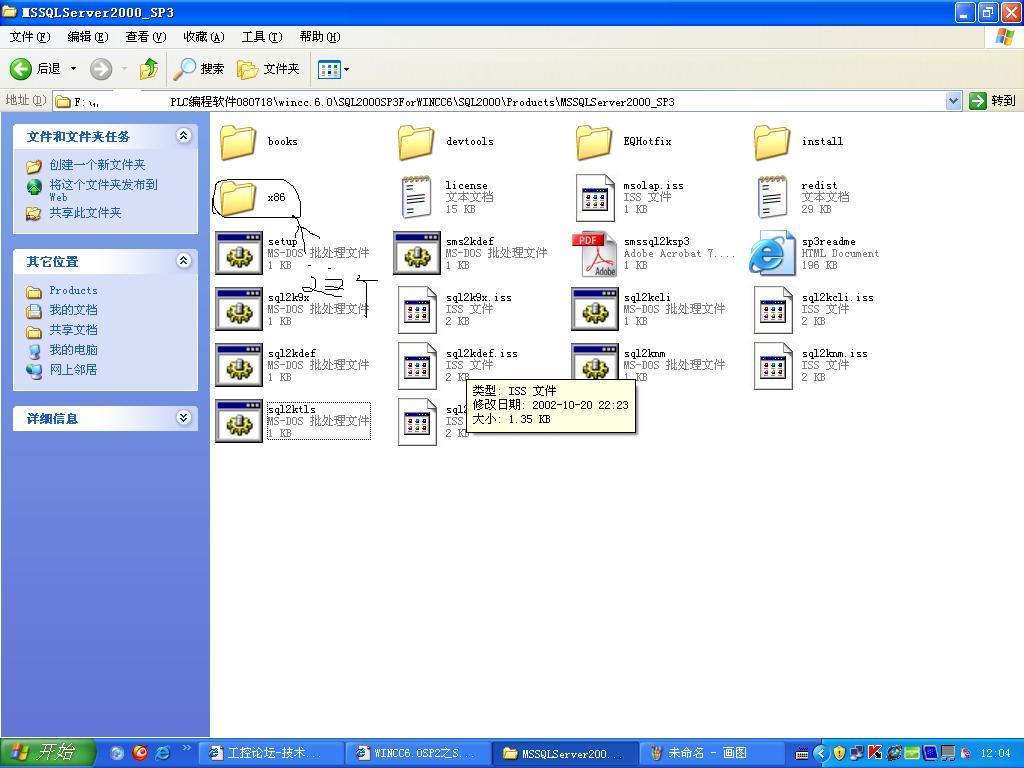
Task: Click the 转到 Go button
Action: (x=993, y=101)
